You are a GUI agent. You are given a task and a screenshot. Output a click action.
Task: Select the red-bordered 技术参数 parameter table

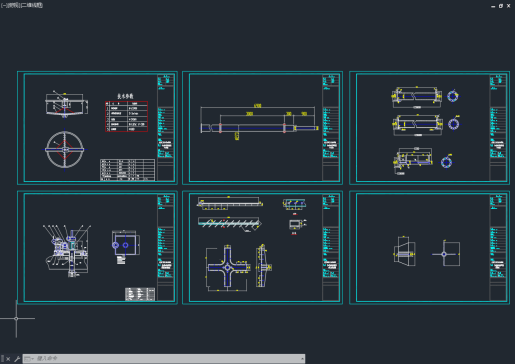[x=126, y=116]
